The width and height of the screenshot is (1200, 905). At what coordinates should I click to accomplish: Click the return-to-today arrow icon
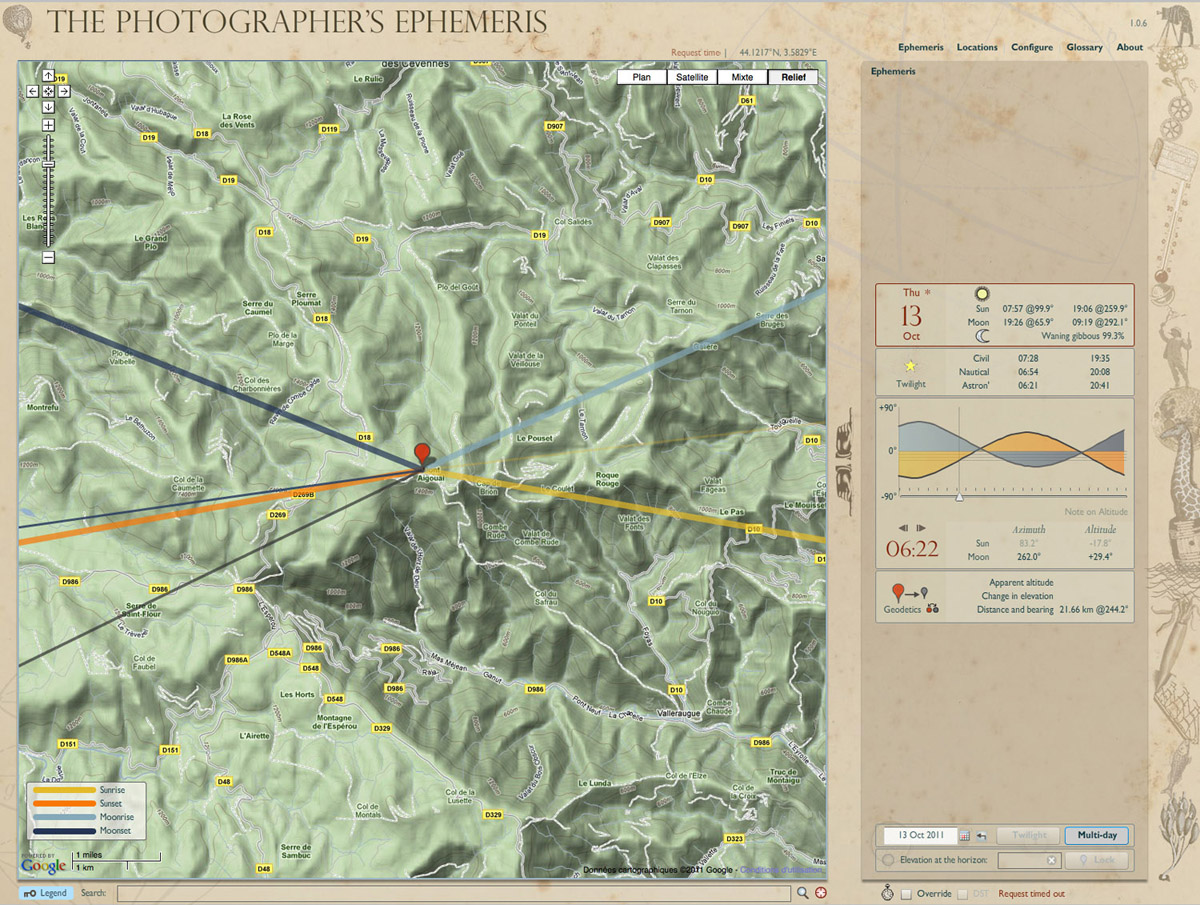(982, 835)
